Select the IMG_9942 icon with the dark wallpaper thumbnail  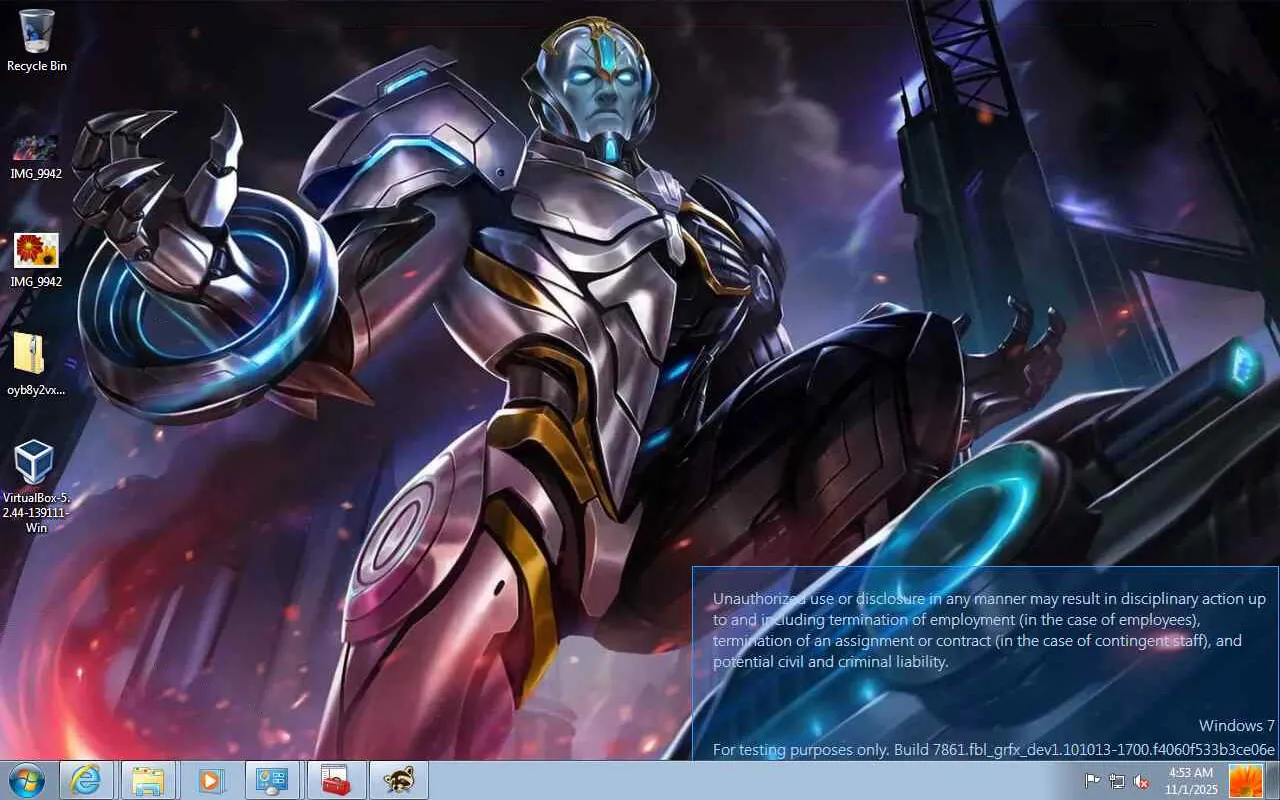36,156
